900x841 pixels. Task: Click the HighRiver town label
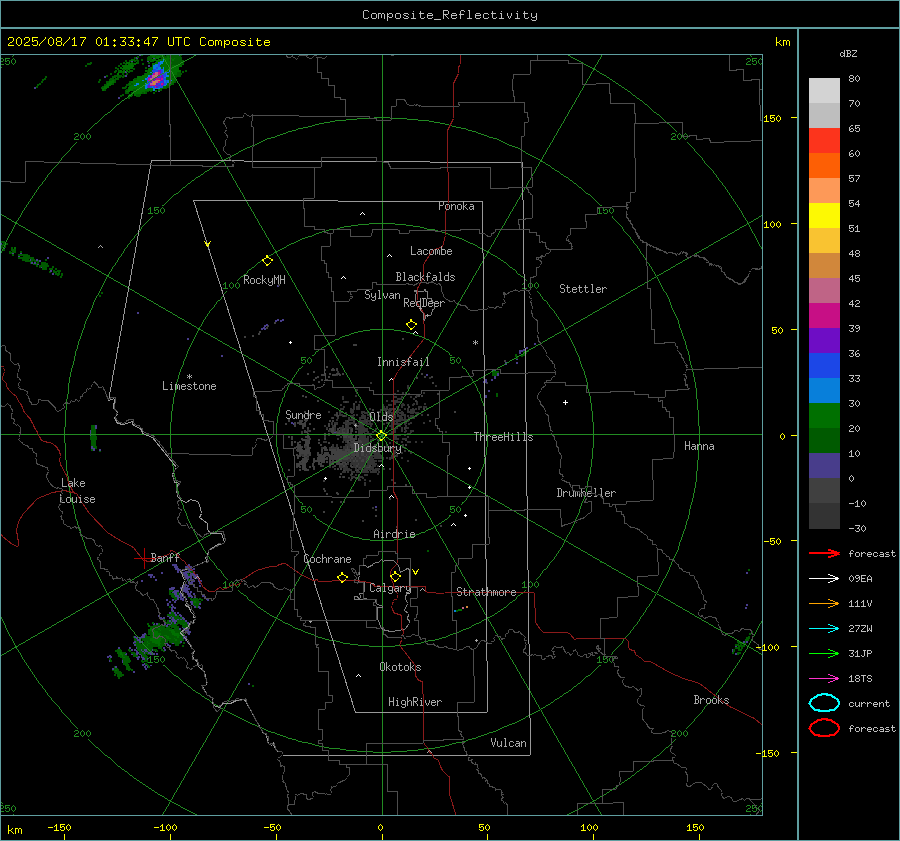click(415, 702)
